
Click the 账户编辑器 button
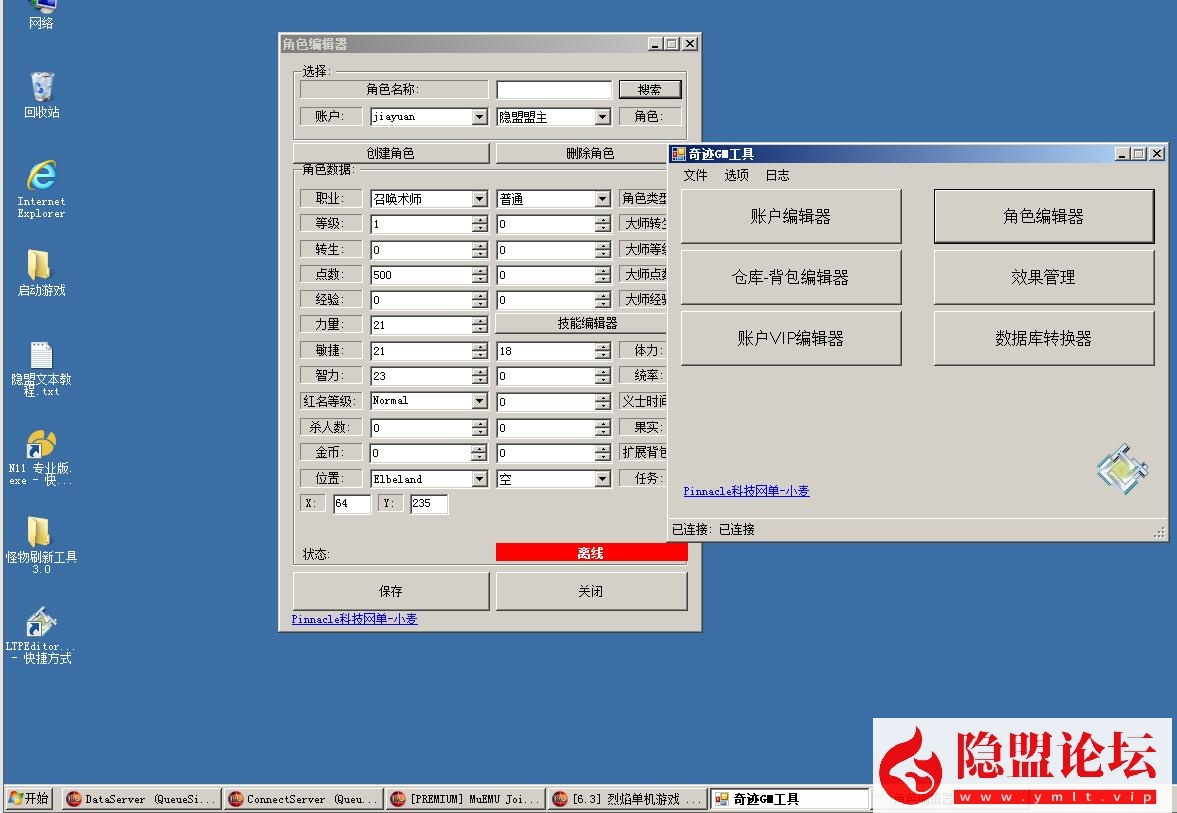point(790,216)
